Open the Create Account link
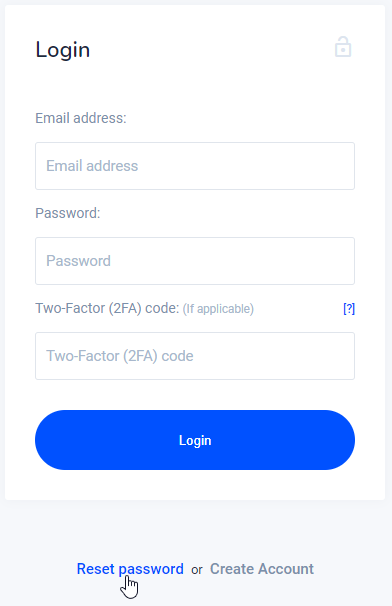This screenshot has width=392, height=606. (262, 569)
